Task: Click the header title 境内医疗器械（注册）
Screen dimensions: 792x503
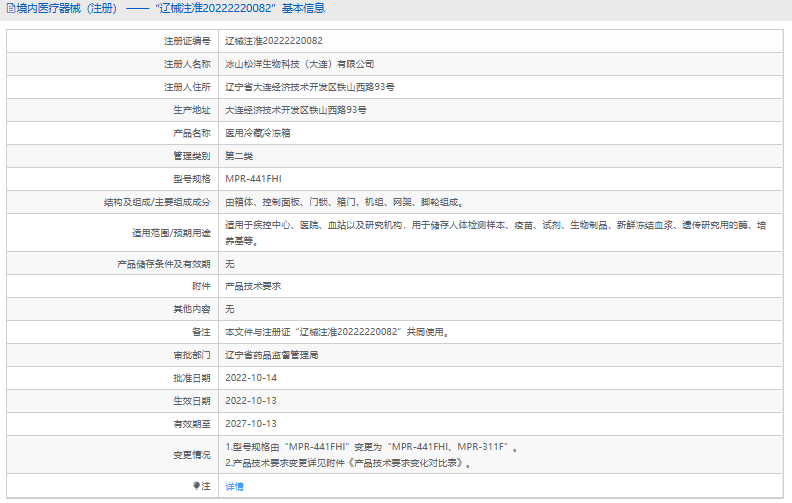Action: pyautogui.click(x=67, y=9)
